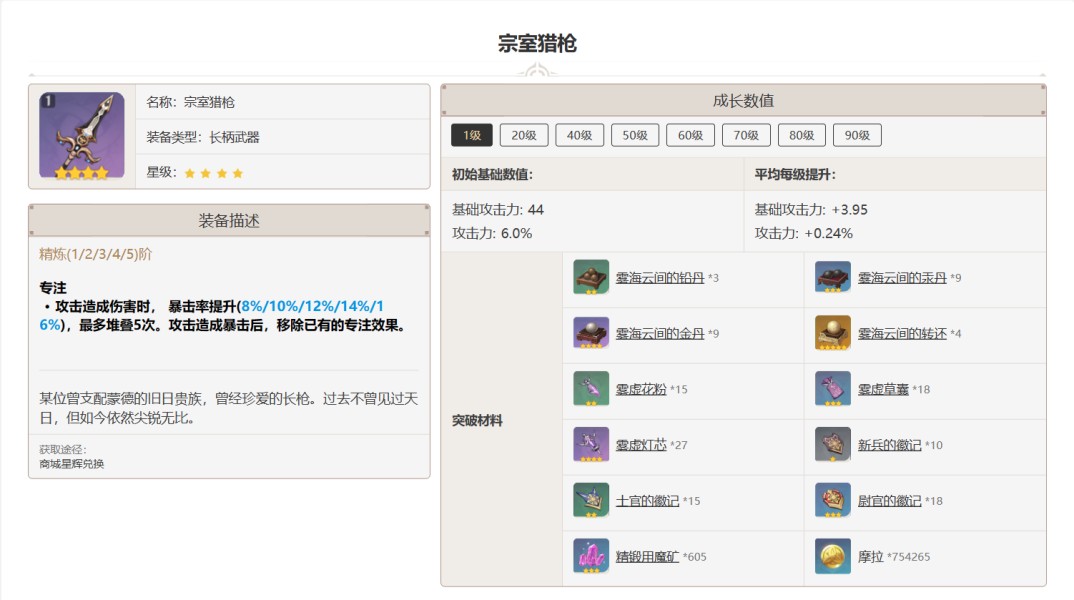Click the 雾海云间的转还 material icon
Viewport: 1074px width, 600px height.
point(832,333)
